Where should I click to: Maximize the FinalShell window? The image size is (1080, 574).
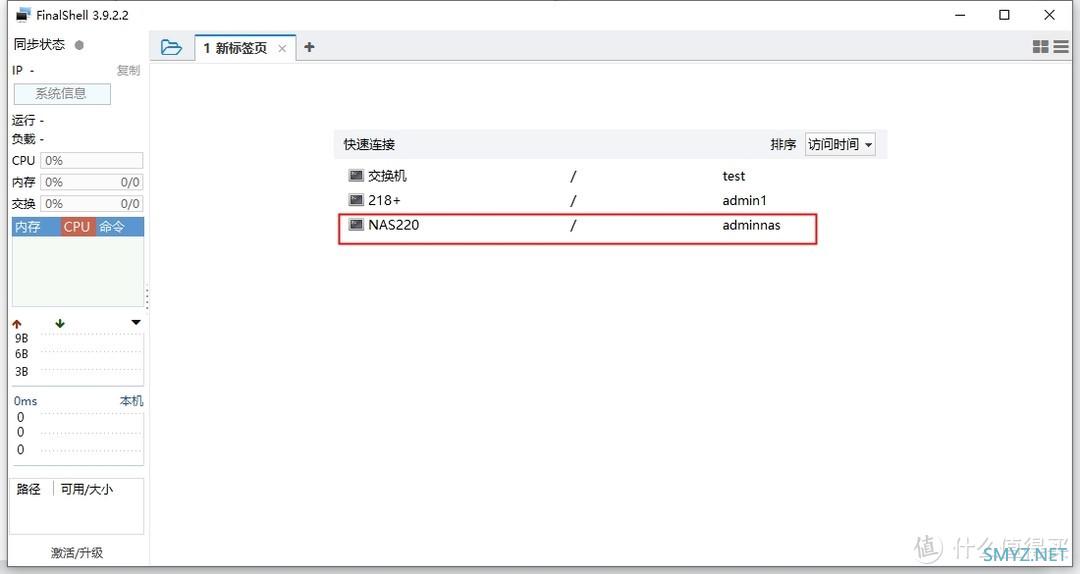tap(1004, 14)
